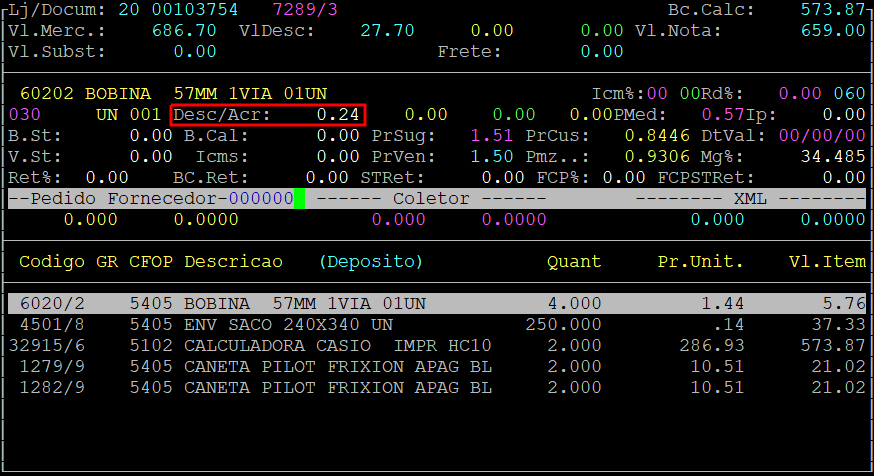Click the Vl.Nota total 659.00
The image size is (874, 476).
coord(833,30)
